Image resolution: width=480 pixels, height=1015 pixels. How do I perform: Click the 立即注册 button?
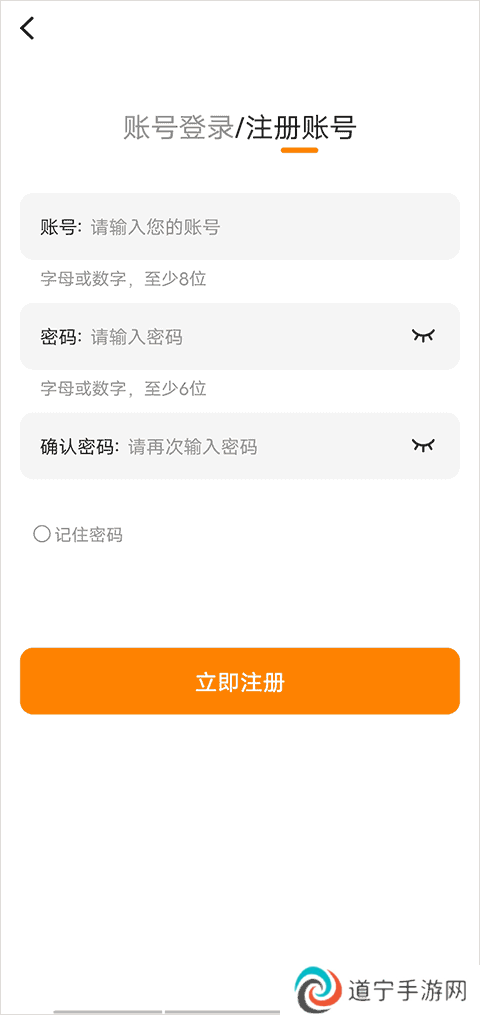click(240, 681)
